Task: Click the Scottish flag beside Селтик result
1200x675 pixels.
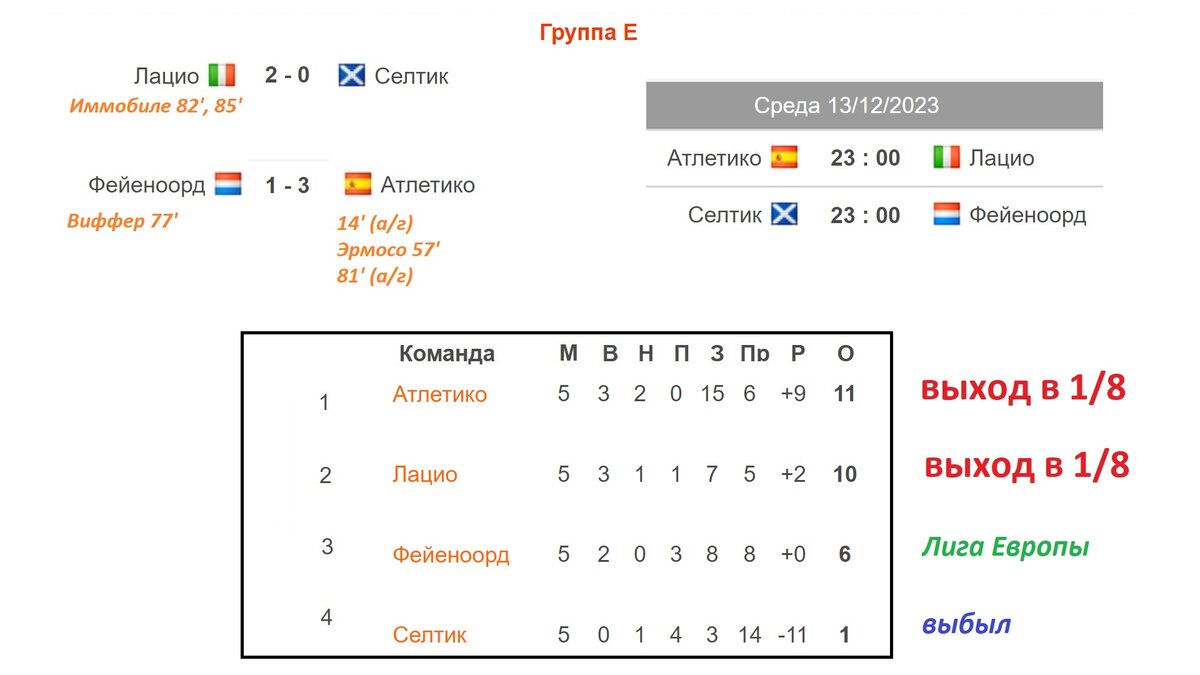Action: pos(352,75)
